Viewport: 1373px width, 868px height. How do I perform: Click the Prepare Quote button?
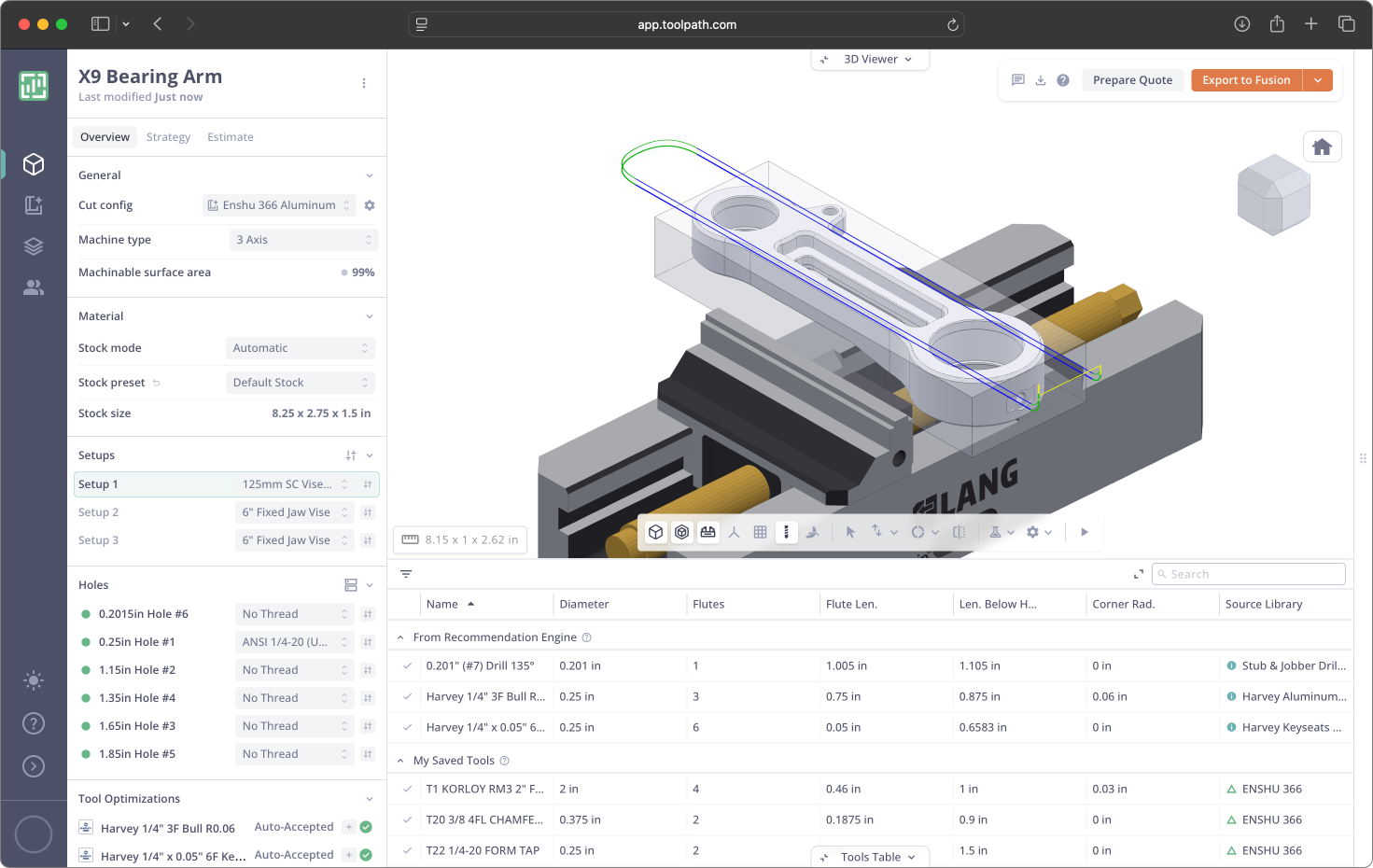pos(1132,80)
